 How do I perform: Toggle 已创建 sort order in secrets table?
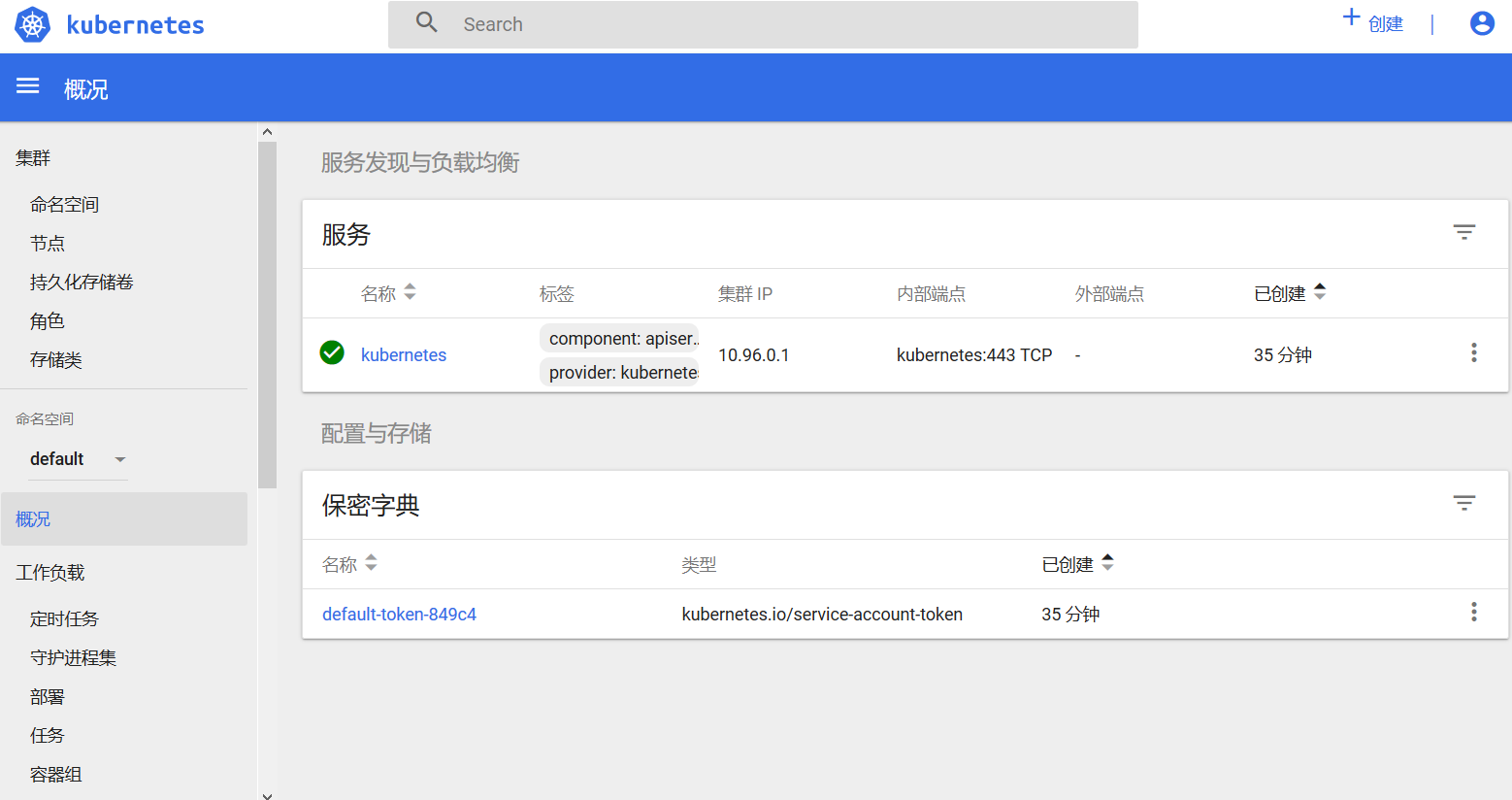[1106, 561]
